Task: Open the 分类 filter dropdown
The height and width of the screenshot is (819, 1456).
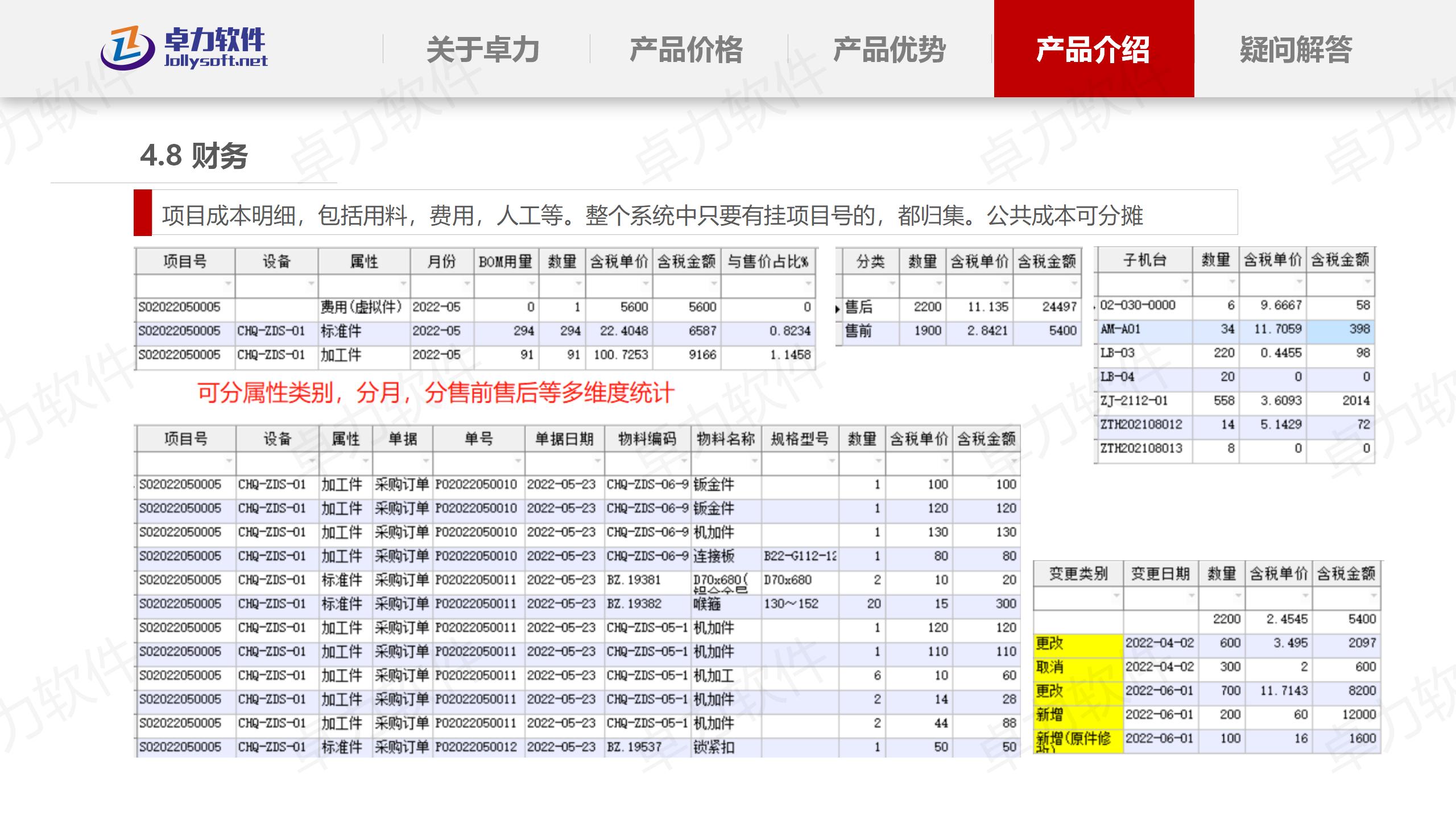Action: coord(892,283)
